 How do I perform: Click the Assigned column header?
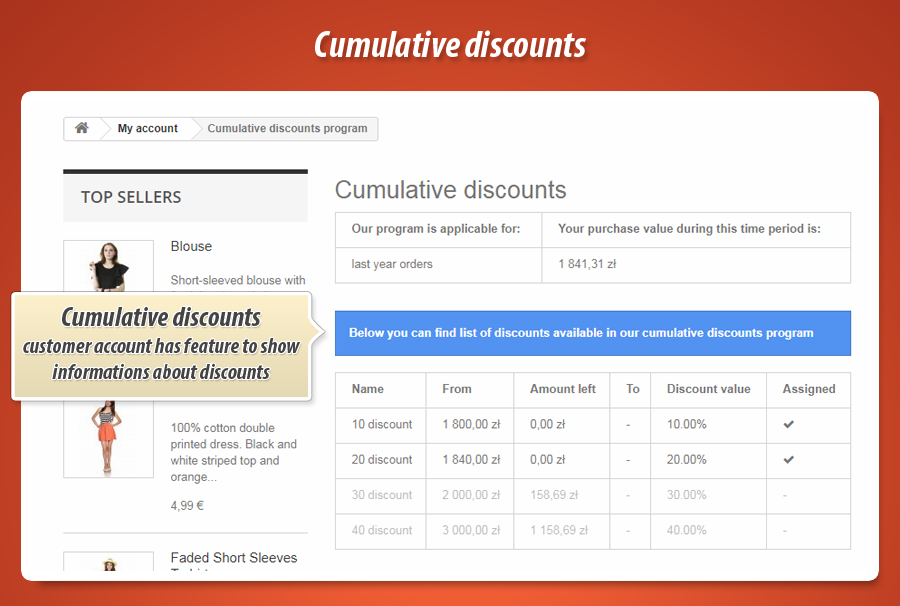(x=808, y=389)
